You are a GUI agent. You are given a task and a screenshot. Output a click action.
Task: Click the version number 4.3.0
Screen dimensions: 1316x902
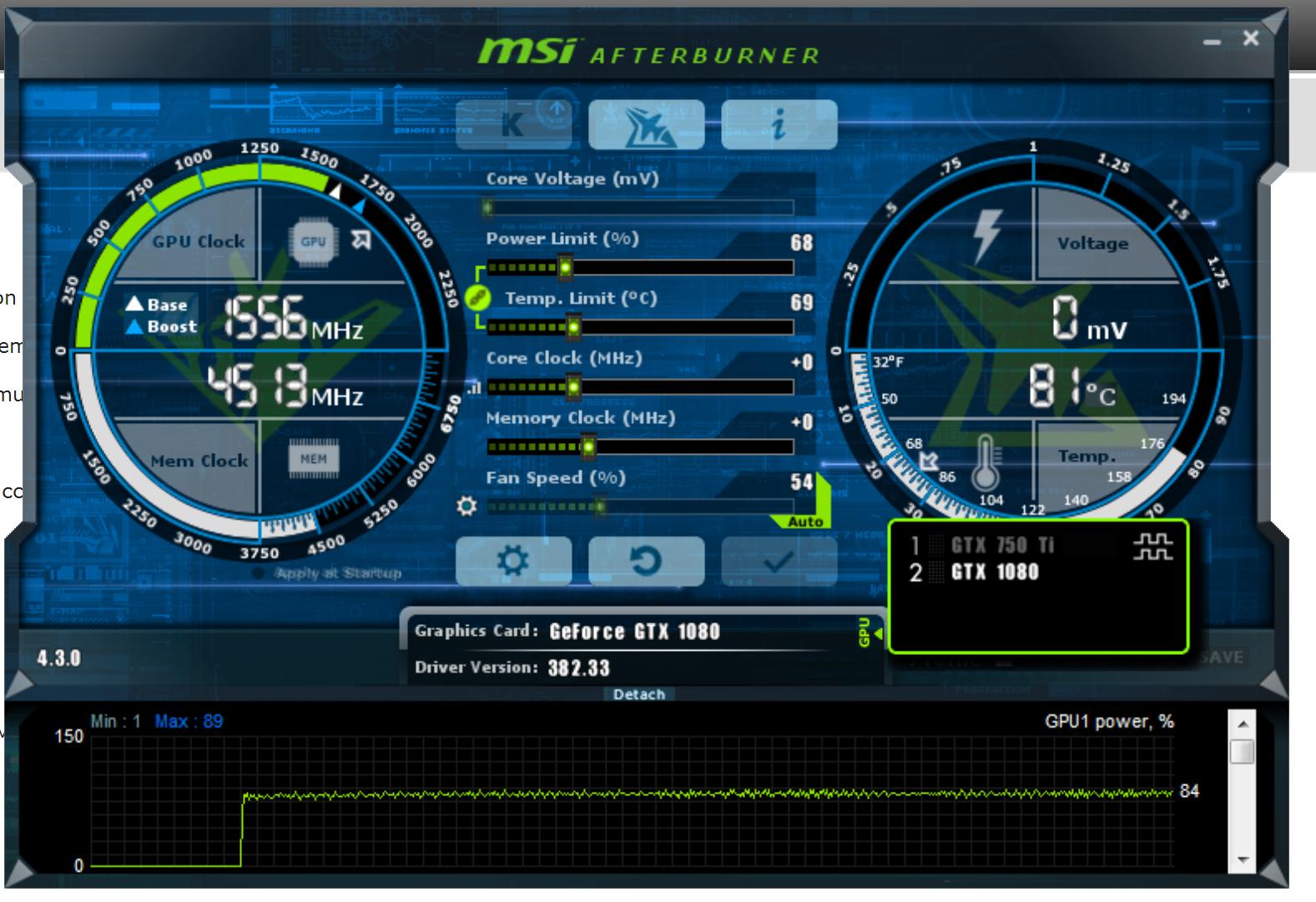(x=58, y=658)
